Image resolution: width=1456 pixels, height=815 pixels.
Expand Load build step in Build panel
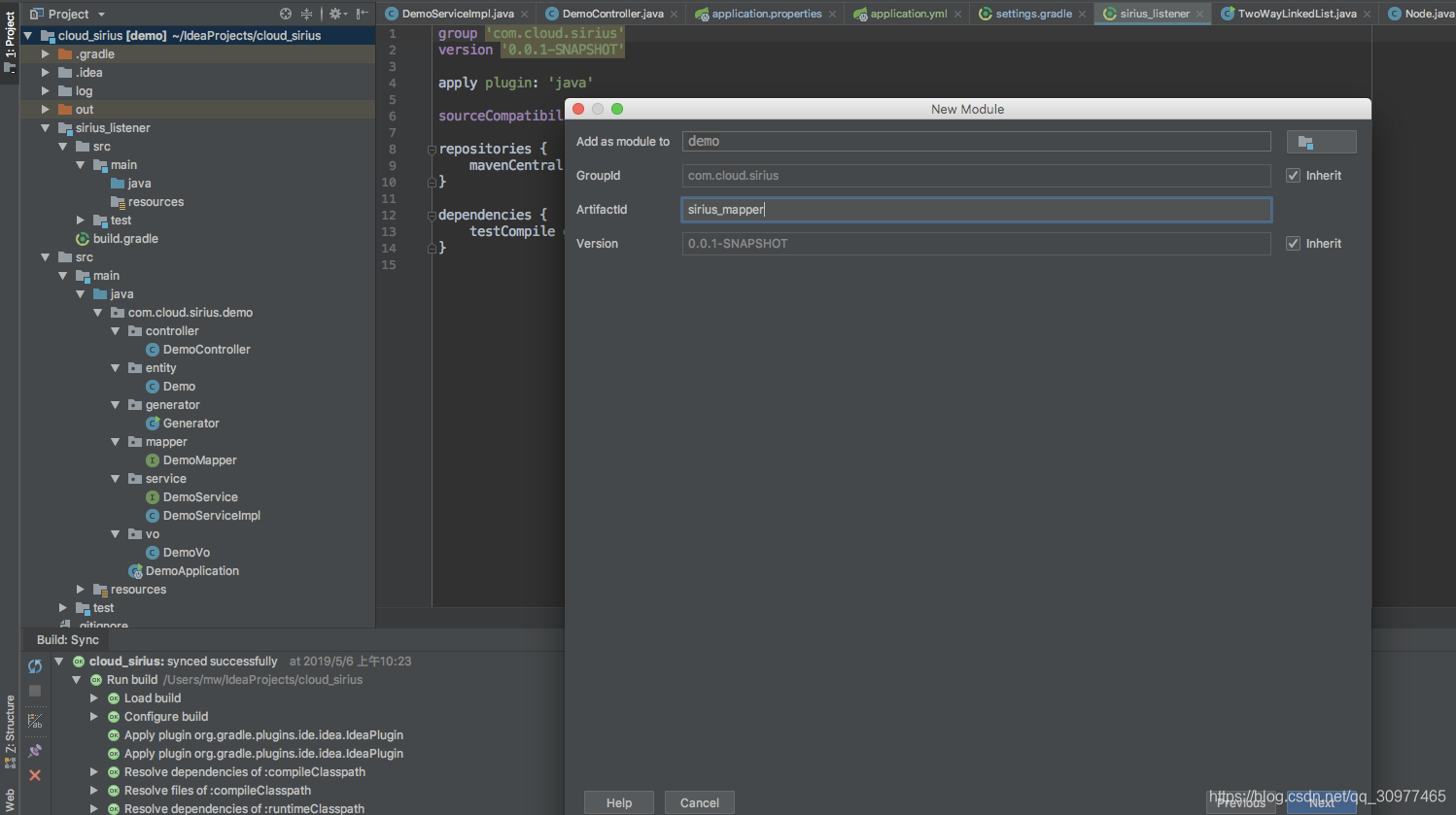pos(93,698)
